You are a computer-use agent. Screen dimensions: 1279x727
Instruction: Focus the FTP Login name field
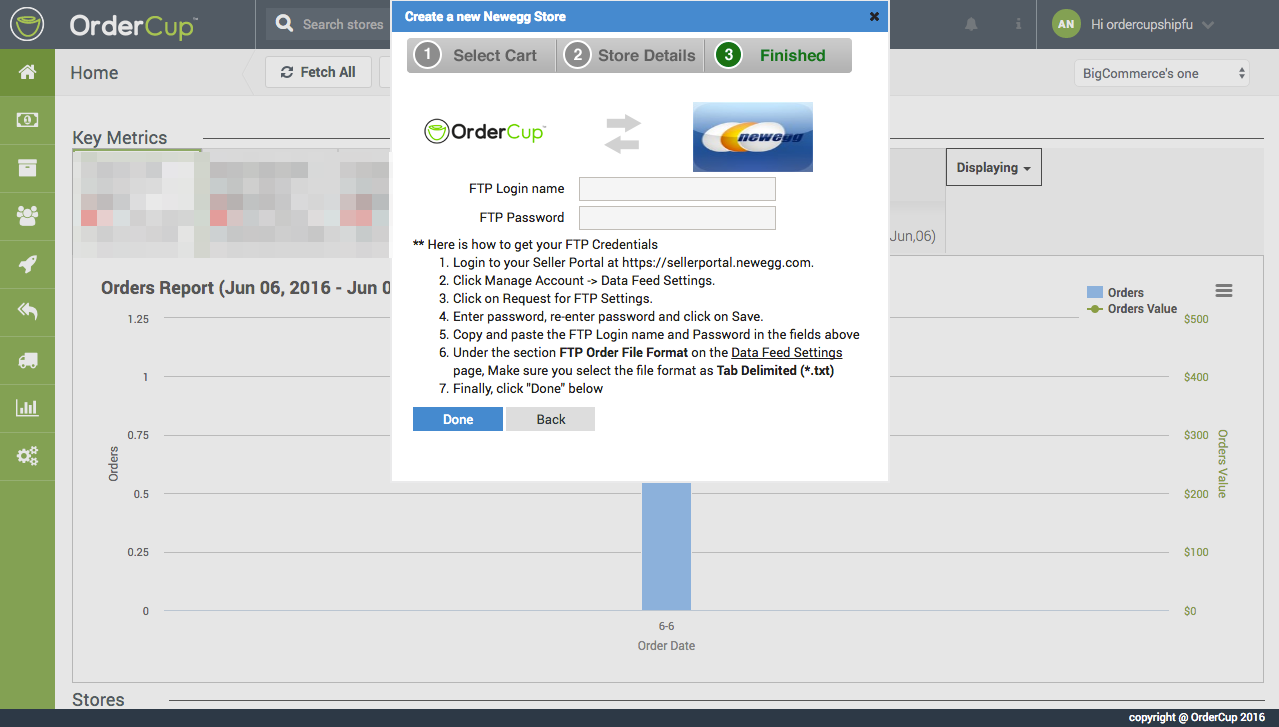[x=677, y=189]
